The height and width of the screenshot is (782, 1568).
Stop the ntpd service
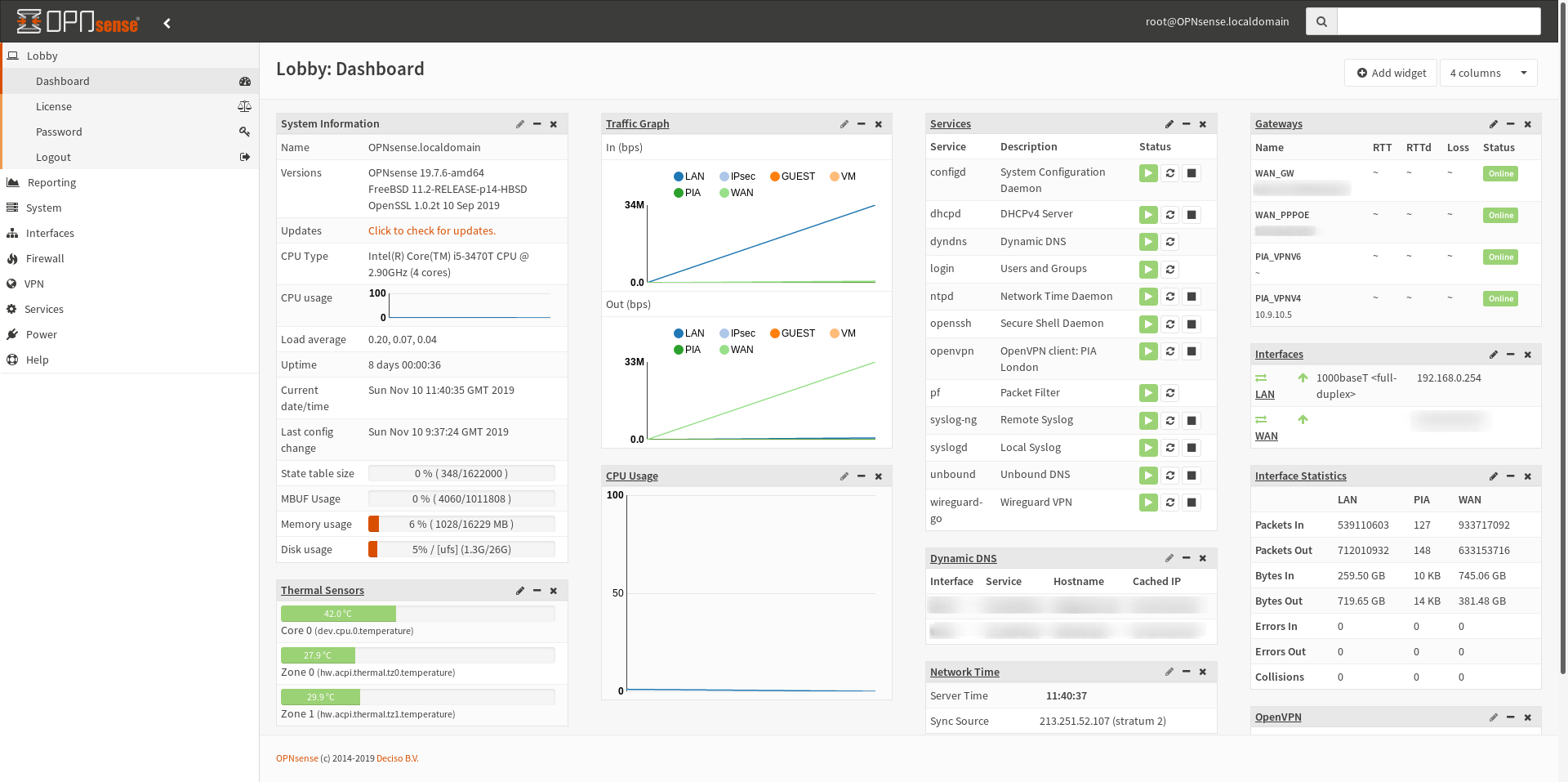click(1192, 297)
